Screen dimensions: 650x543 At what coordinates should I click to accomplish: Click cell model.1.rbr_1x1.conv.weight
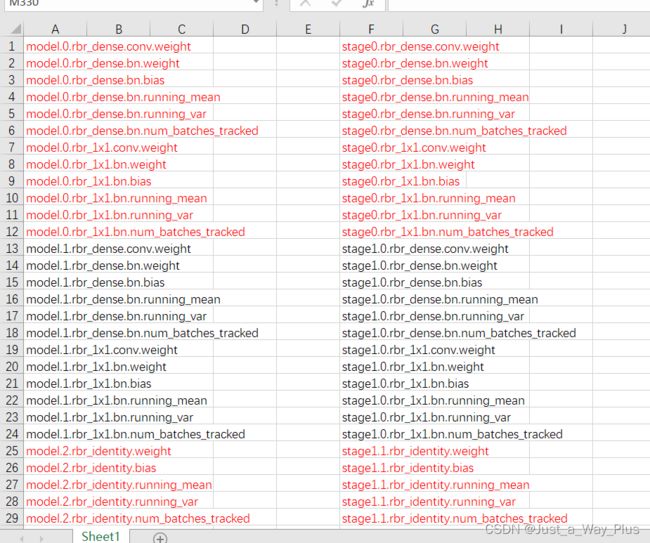click(x=102, y=350)
